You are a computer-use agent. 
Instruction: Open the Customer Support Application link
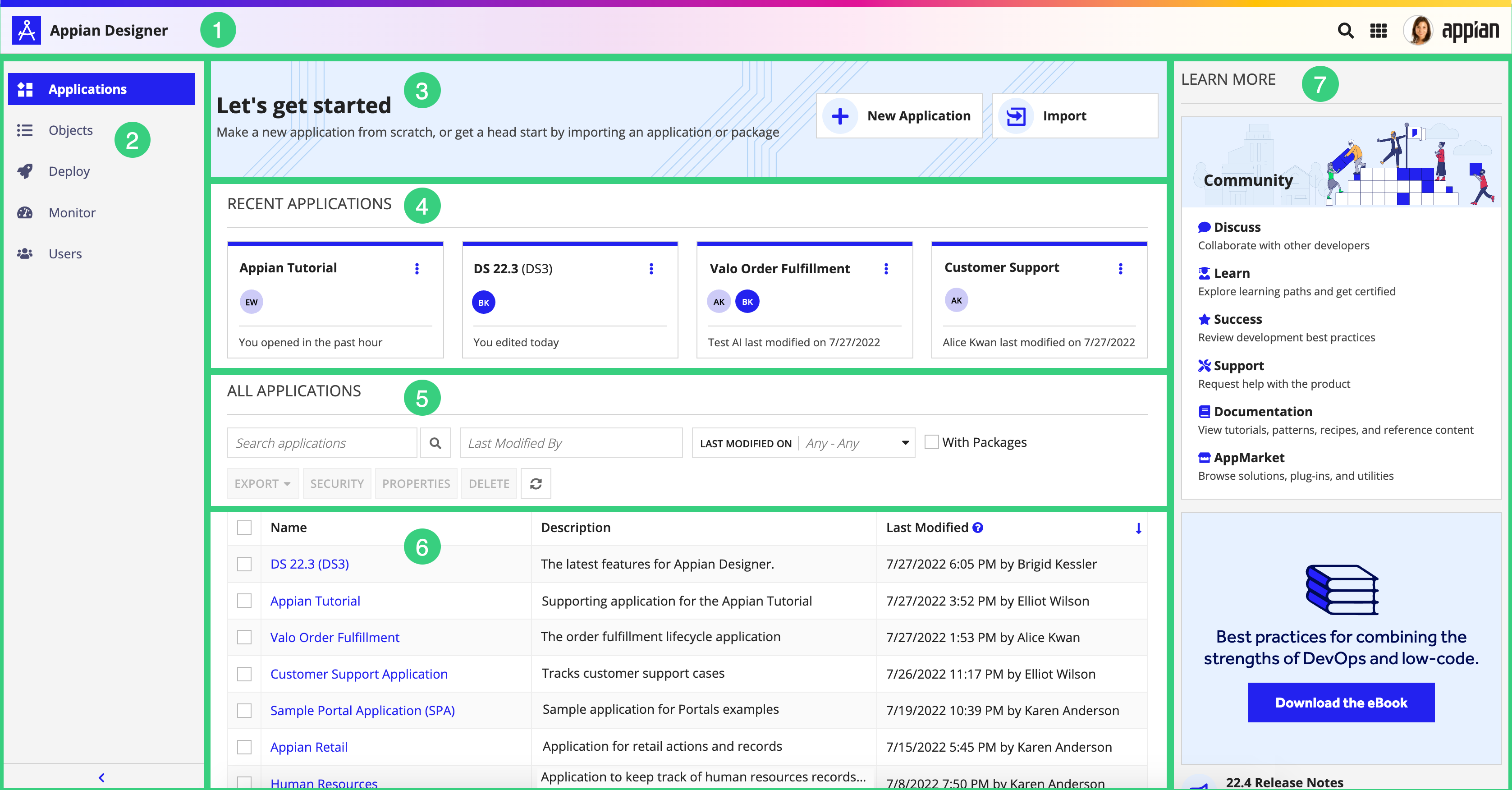point(359,674)
